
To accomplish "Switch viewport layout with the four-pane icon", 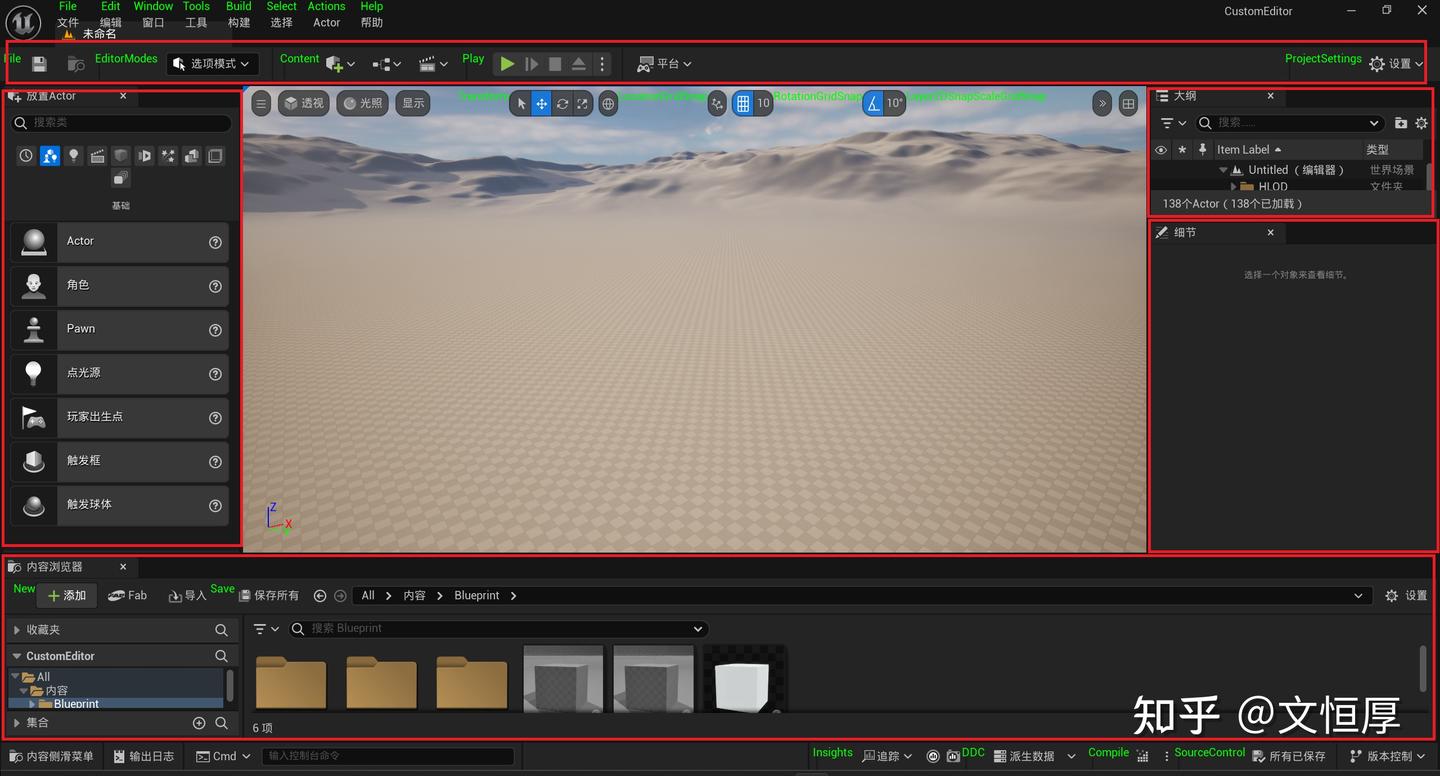I will tap(1128, 103).
